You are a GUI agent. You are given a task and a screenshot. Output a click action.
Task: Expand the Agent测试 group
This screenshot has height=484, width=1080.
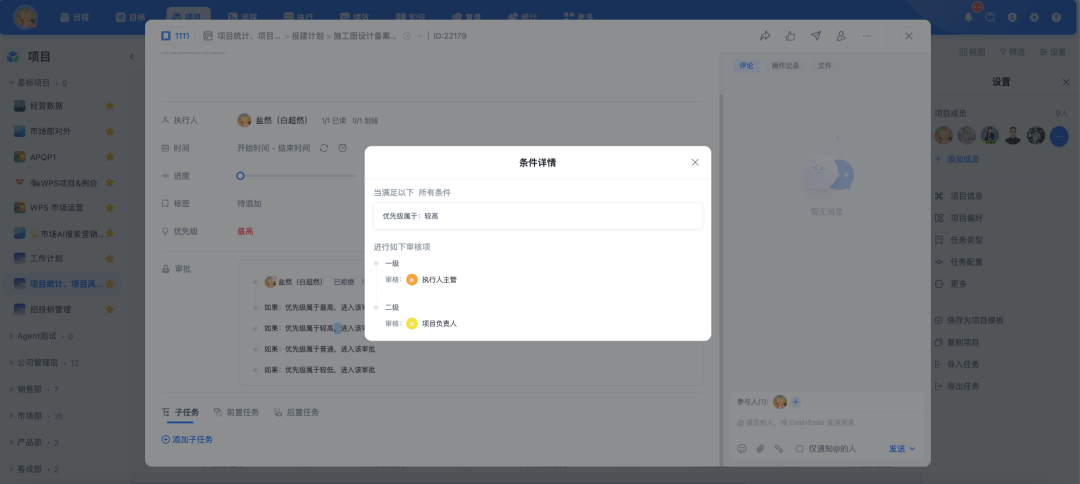point(12,337)
